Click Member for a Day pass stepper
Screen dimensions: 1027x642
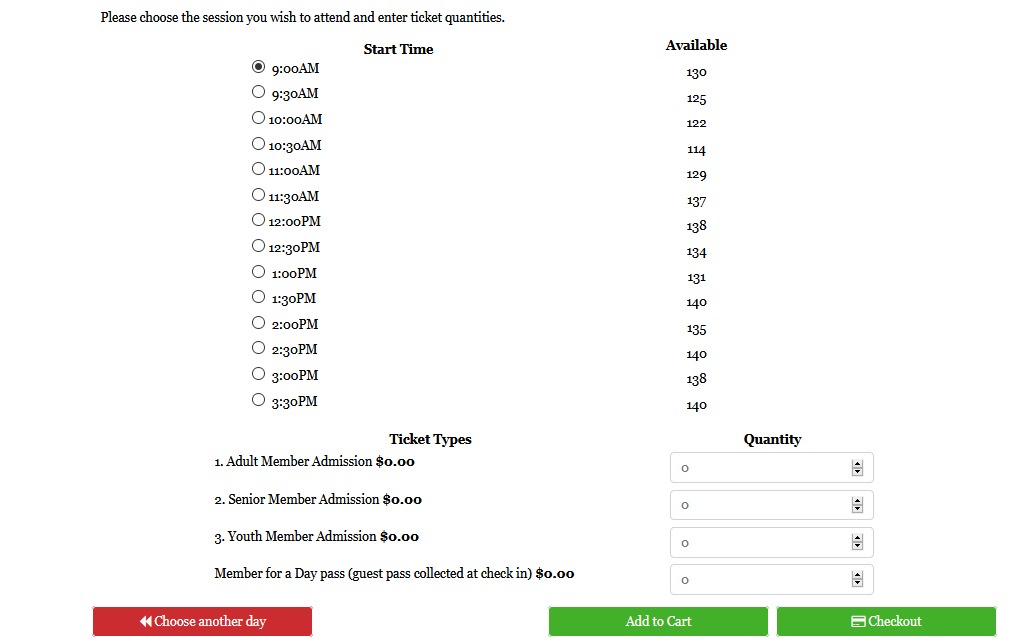click(x=857, y=580)
